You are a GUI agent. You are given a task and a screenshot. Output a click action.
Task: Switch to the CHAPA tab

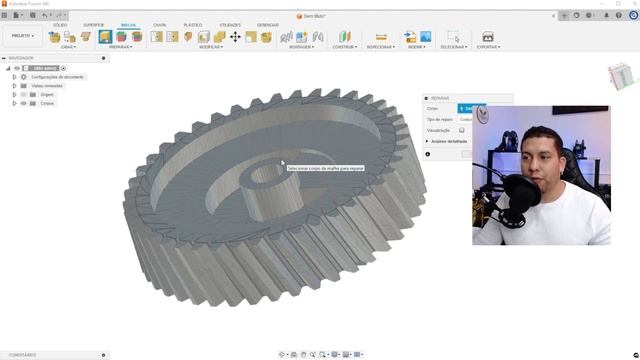pyautogui.click(x=160, y=25)
